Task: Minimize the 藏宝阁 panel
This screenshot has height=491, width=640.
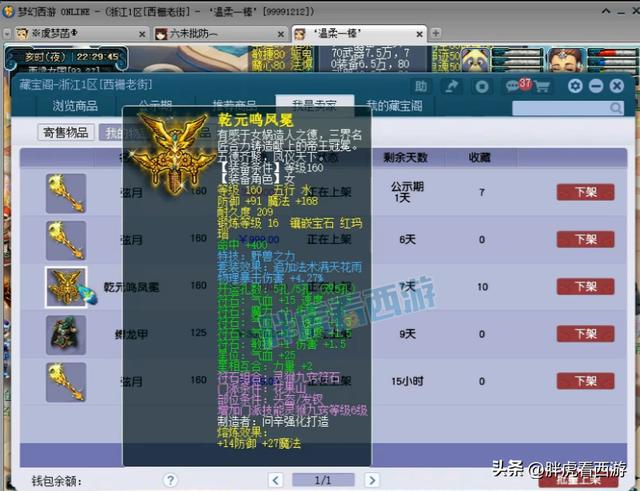Action: coord(596,86)
